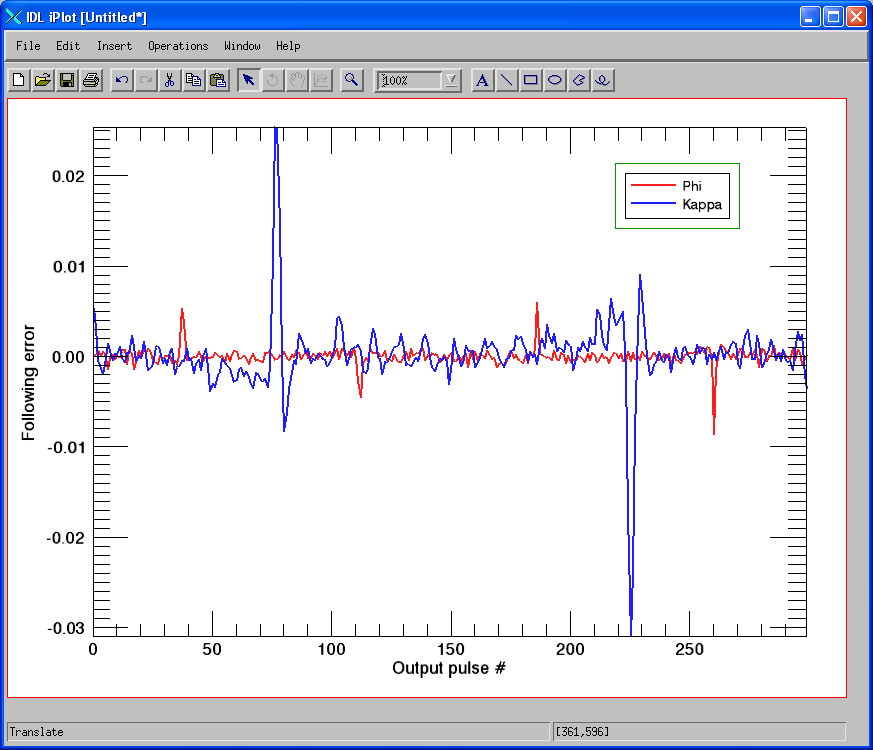This screenshot has width=873, height=750.
Task: Select the text annotation tool
Action: tap(482, 80)
